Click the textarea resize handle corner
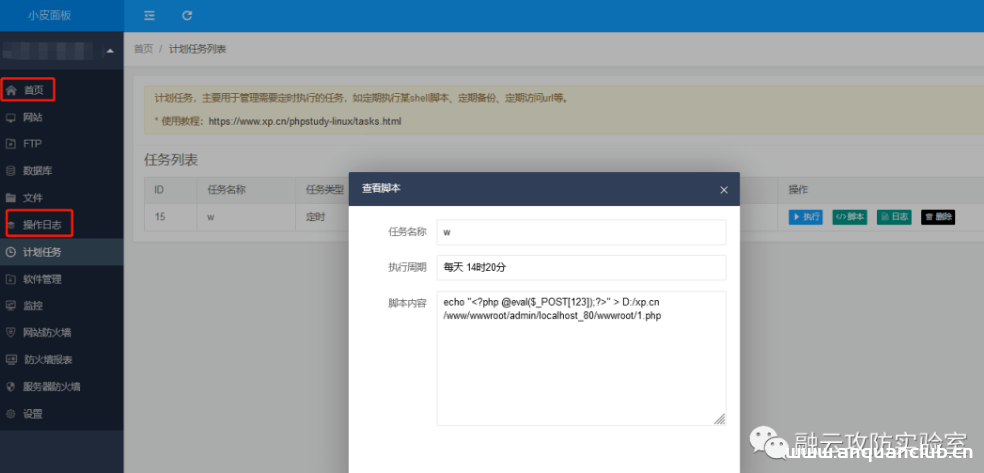This screenshot has width=984, height=473. [720, 419]
